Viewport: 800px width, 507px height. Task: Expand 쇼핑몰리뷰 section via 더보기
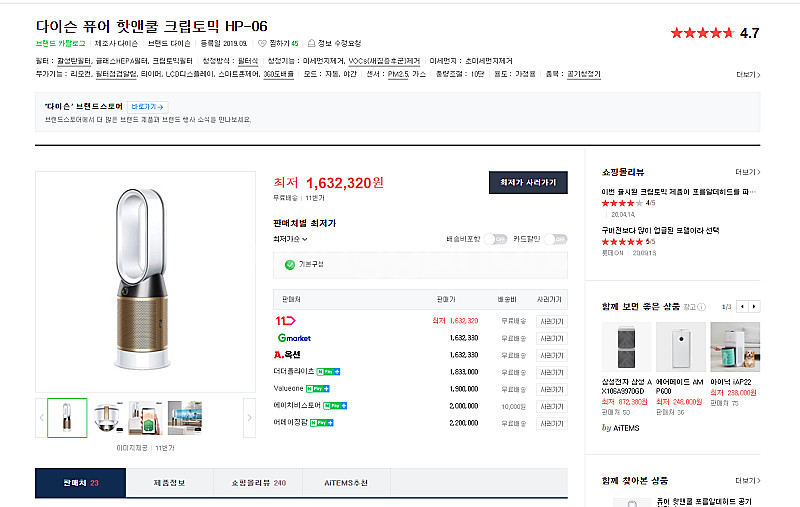(x=747, y=172)
